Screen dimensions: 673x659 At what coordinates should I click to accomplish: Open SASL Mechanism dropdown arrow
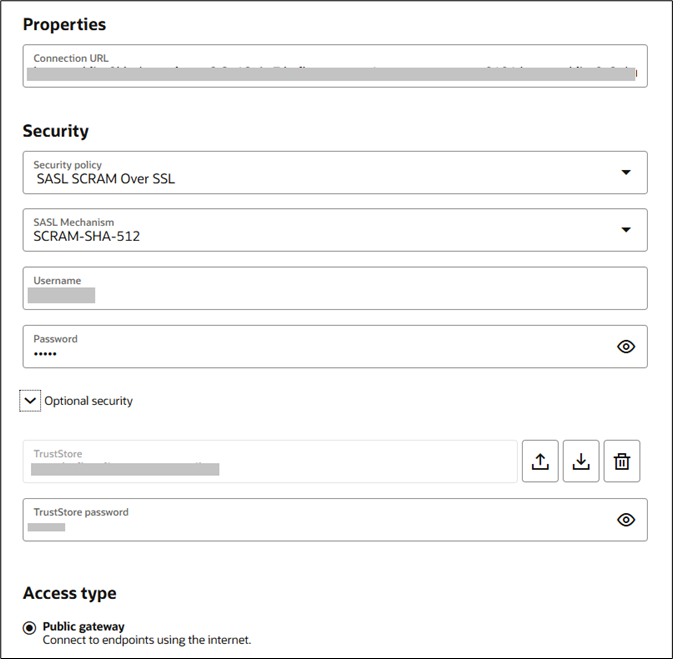626,229
